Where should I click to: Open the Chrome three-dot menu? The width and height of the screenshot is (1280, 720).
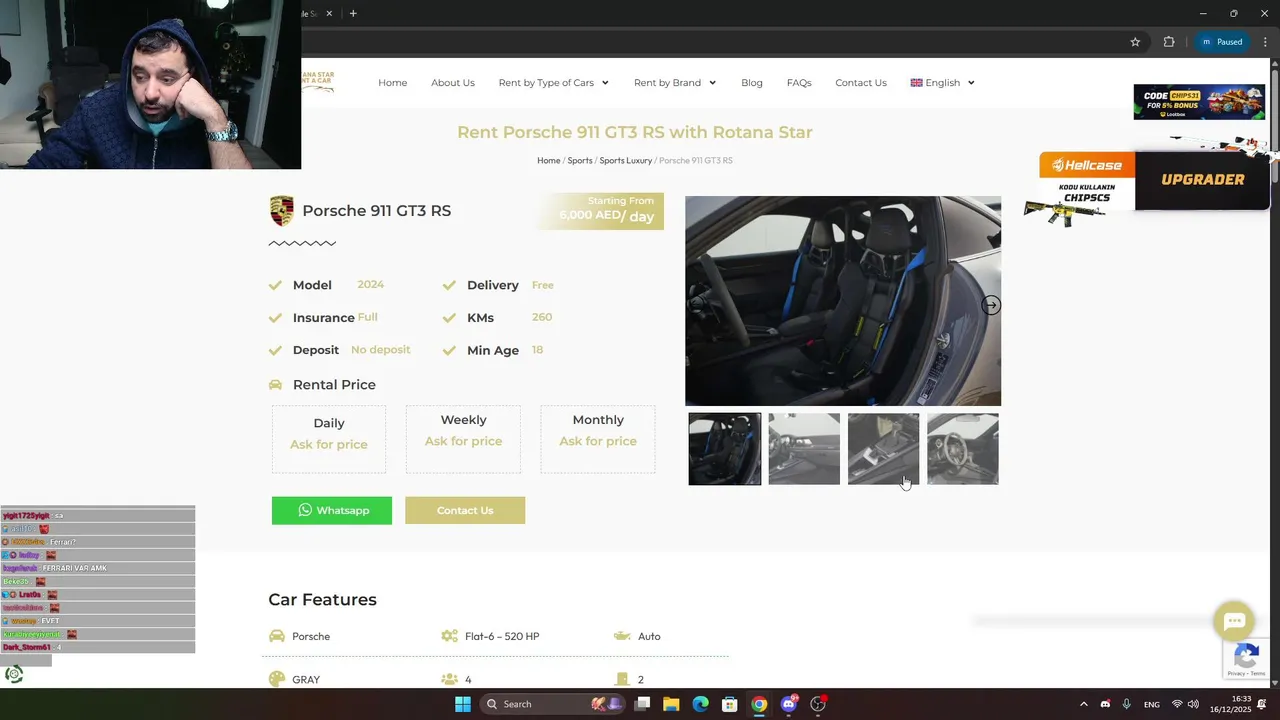click(x=1265, y=42)
